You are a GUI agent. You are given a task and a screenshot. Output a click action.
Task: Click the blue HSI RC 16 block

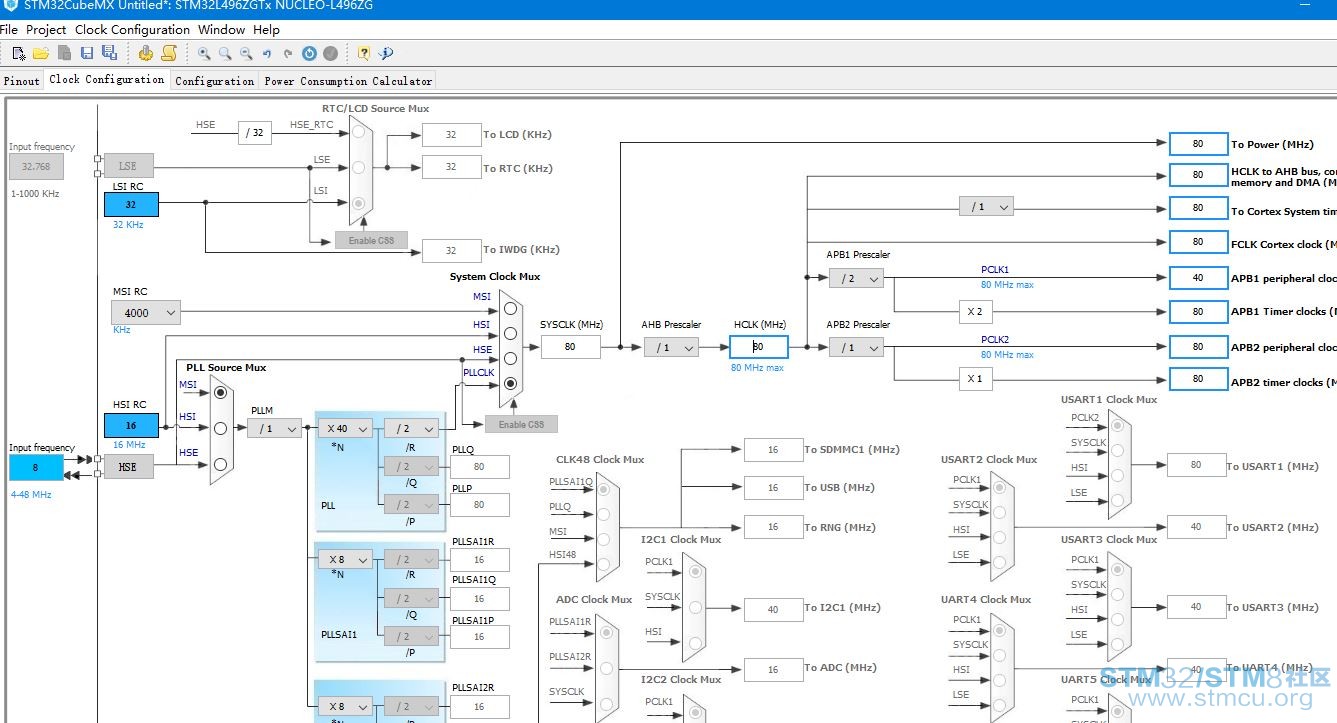tap(131, 425)
